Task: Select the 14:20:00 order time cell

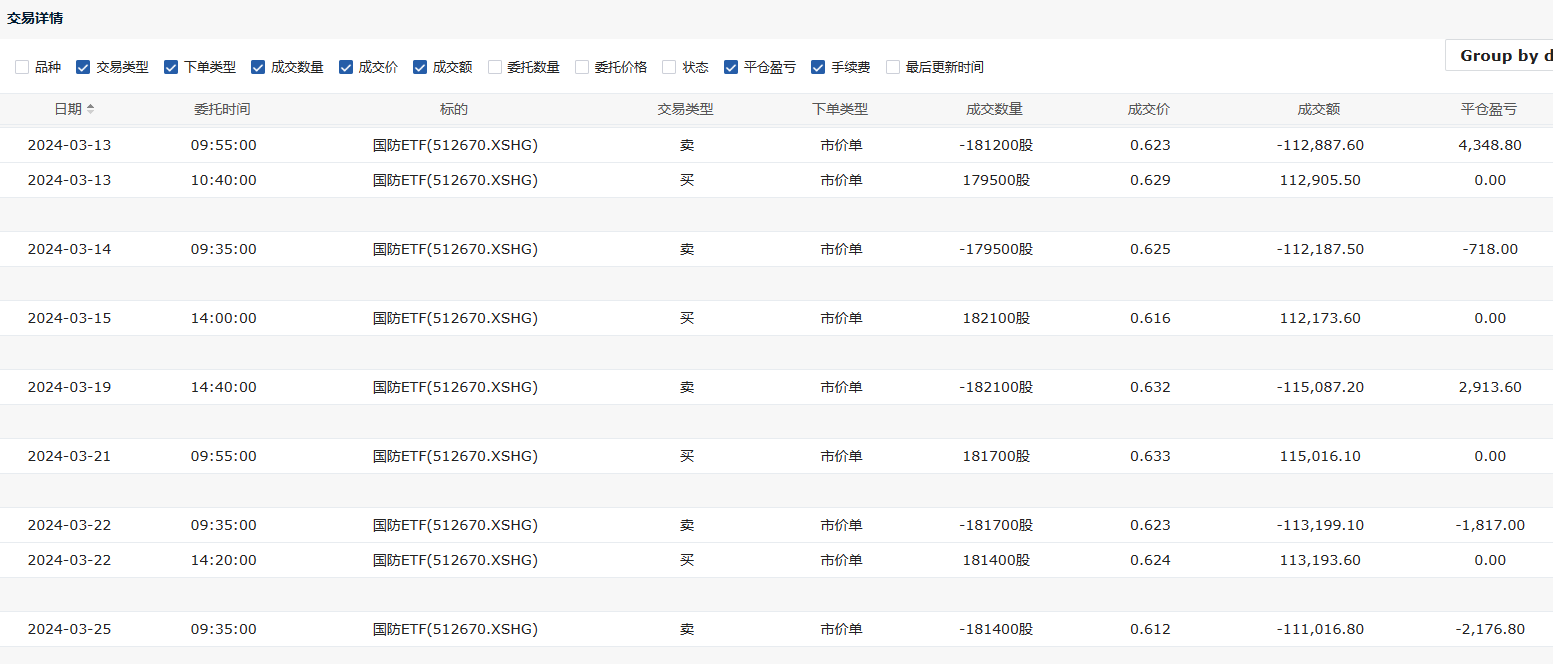Action: pyautogui.click(x=223, y=560)
